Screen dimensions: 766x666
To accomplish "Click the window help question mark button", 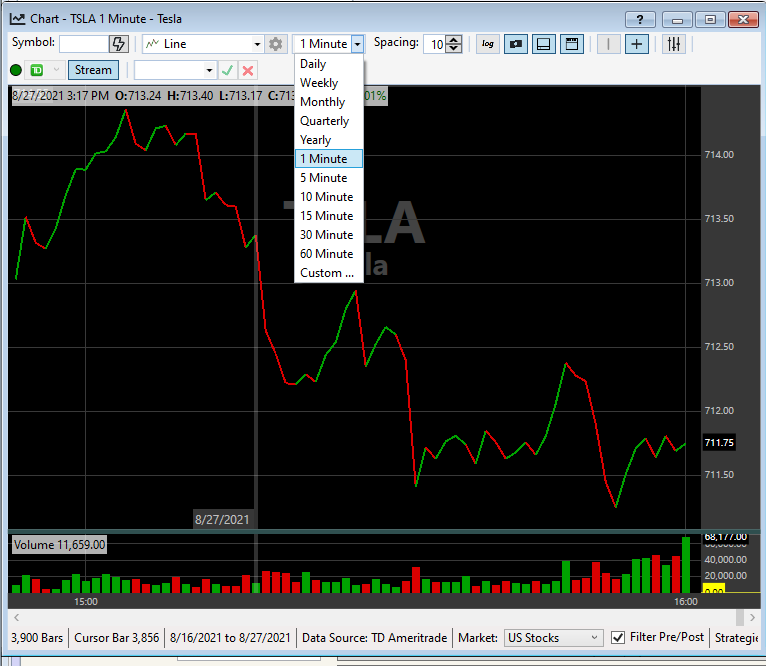I will 640,19.
